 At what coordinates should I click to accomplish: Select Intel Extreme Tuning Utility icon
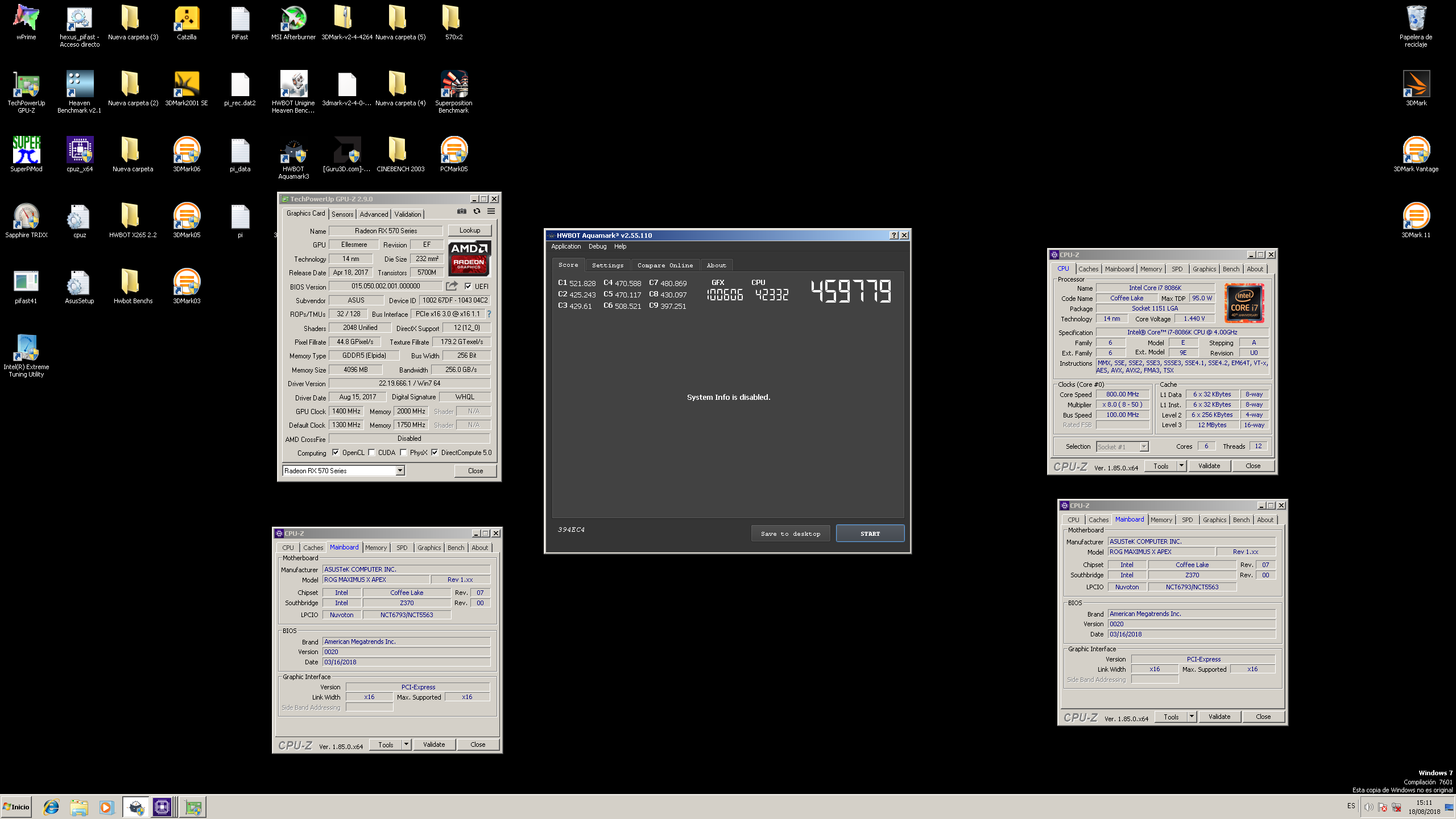pyautogui.click(x=26, y=355)
